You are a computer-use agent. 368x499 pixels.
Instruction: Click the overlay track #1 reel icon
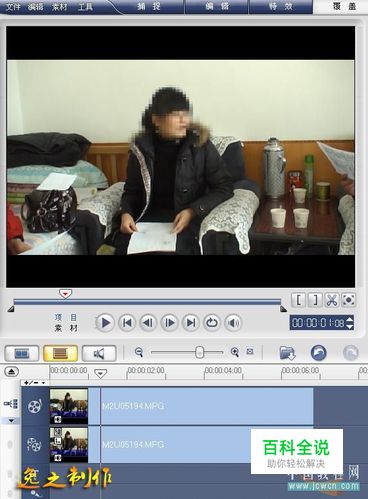[34, 444]
